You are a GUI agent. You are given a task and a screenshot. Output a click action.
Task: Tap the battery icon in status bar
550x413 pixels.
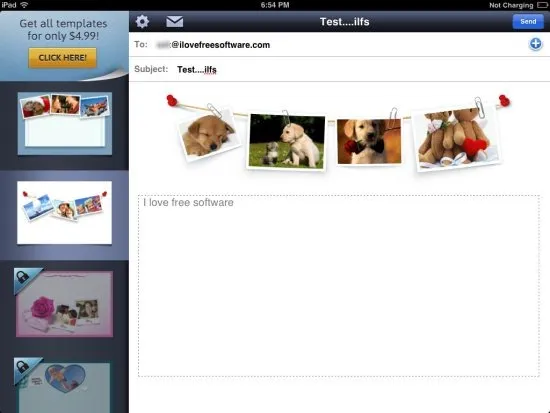542,5
